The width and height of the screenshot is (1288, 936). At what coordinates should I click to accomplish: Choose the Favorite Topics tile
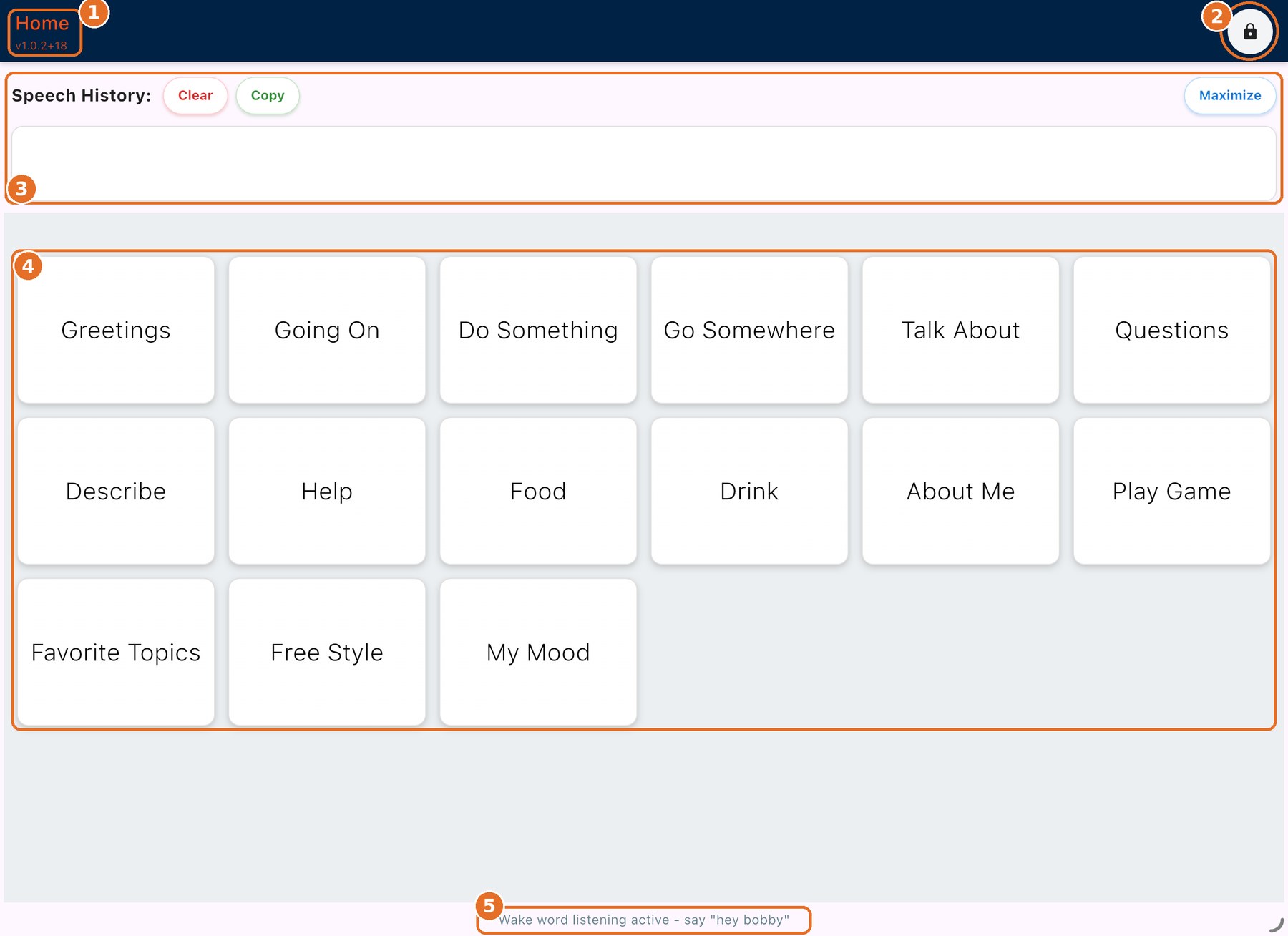(x=116, y=652)
